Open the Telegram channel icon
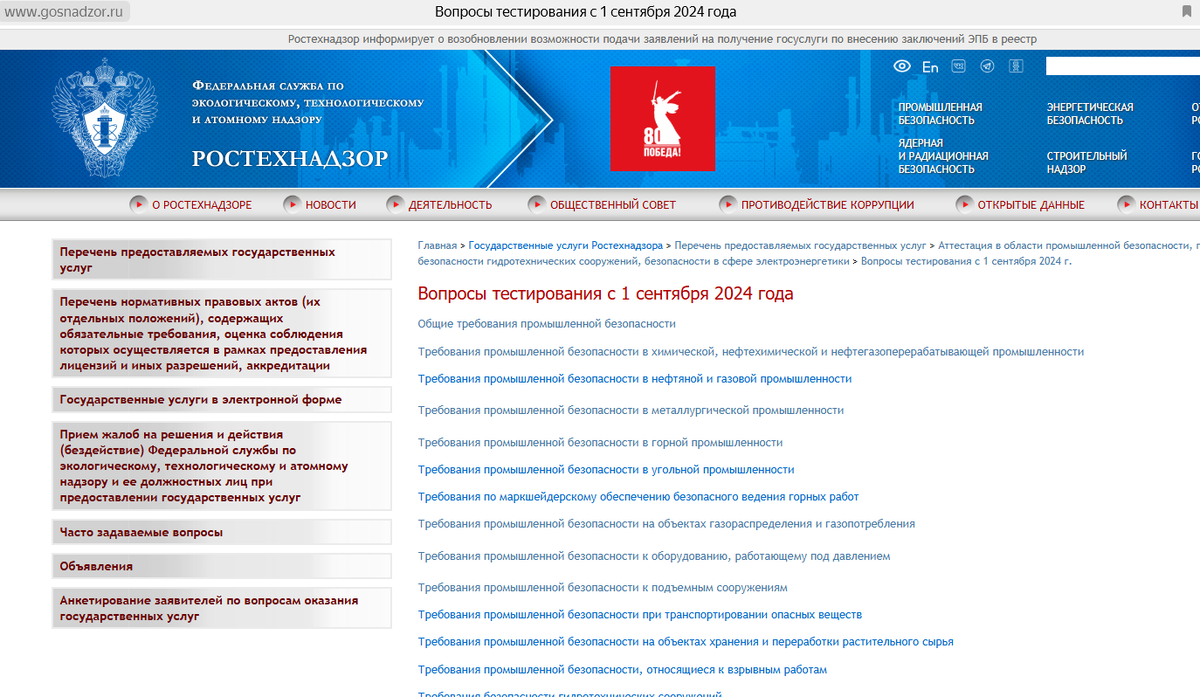This screenshot has width=1200, height=697. (x=987, y=66)
